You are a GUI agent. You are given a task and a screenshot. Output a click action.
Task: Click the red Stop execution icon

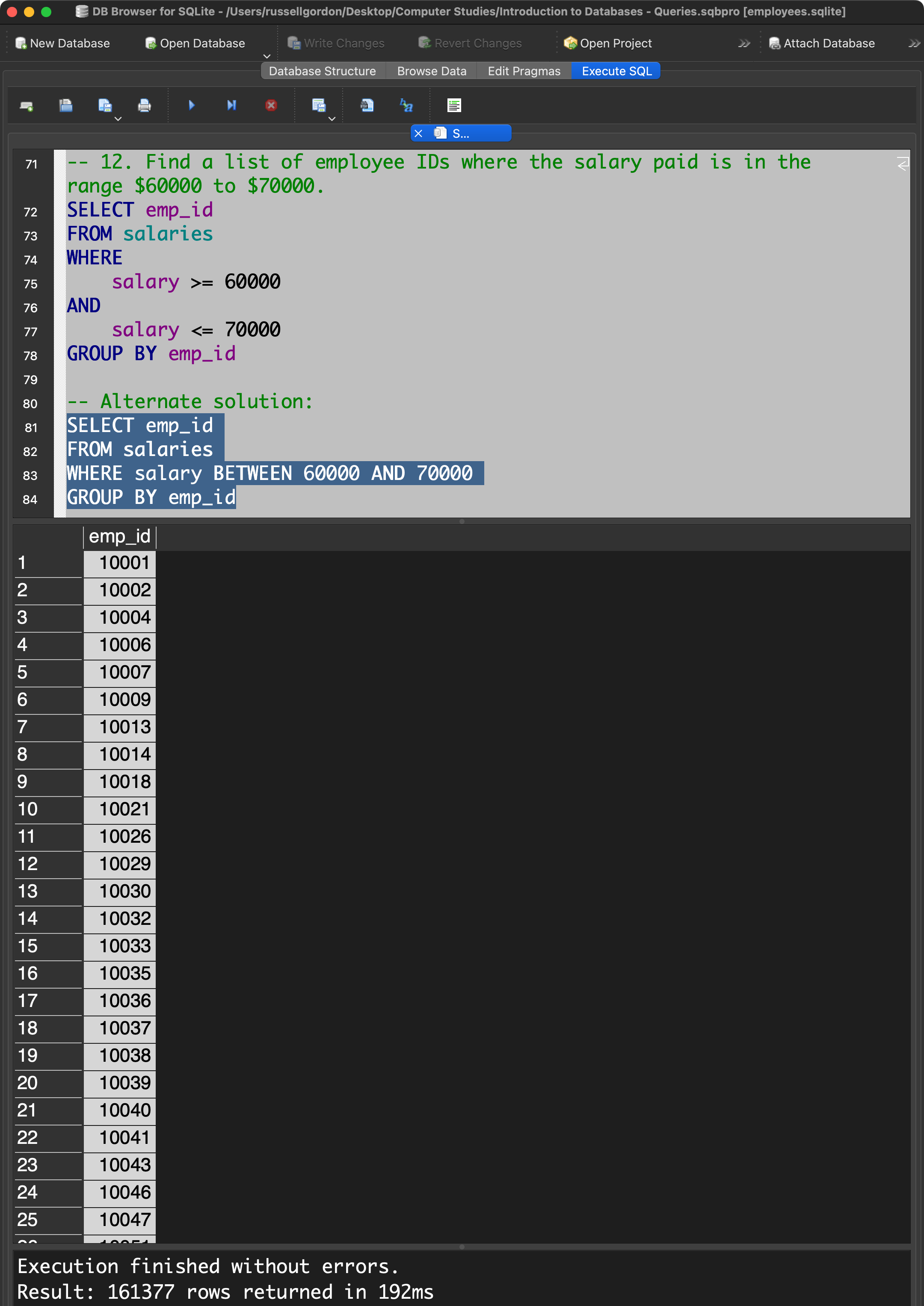coord(271,105)
